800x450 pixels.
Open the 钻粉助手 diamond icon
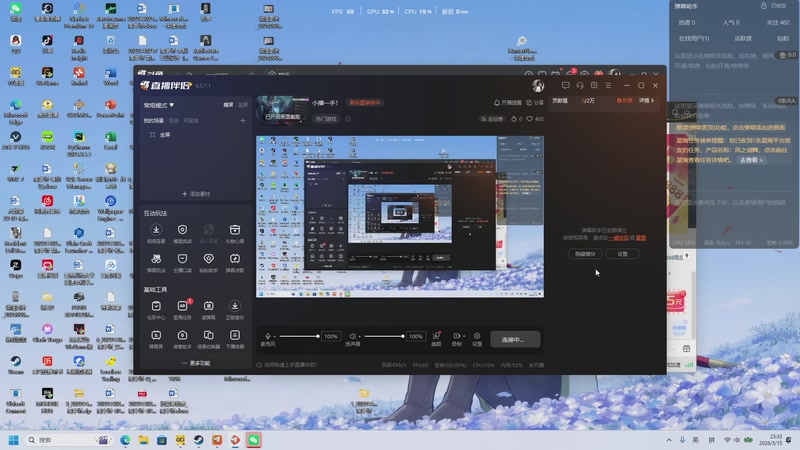(209, 259)
